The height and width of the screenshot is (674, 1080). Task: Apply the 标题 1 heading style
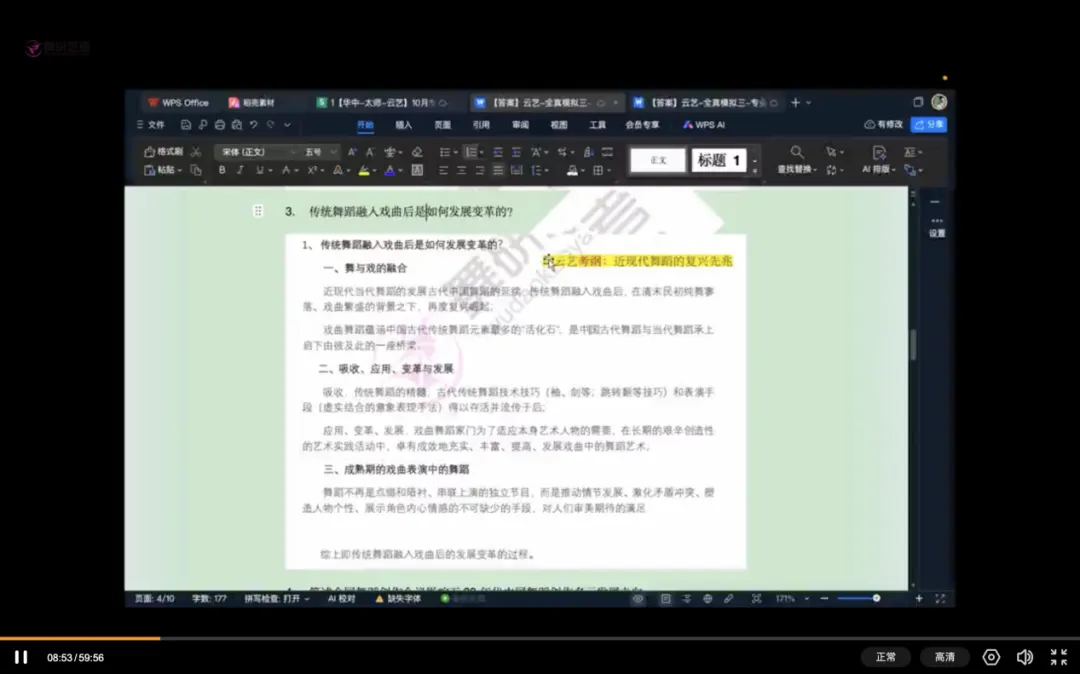coord(719,160)
